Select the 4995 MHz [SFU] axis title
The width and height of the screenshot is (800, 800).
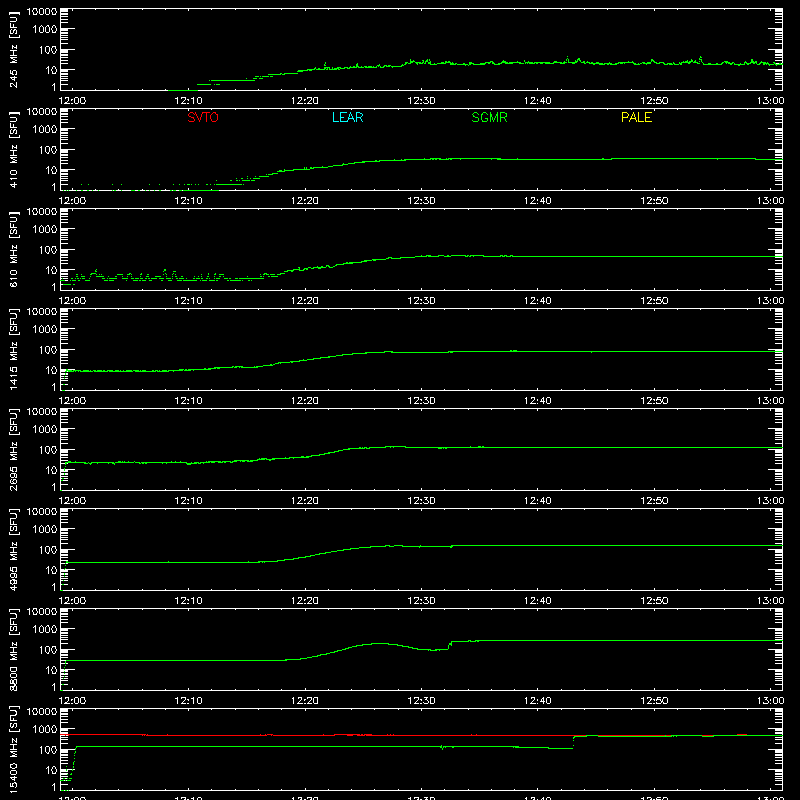14,549
